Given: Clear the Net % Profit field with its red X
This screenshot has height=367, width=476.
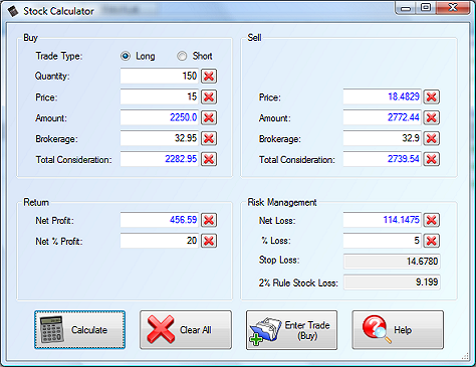Looking at the screenshot, I should click(x=209, y=241).
